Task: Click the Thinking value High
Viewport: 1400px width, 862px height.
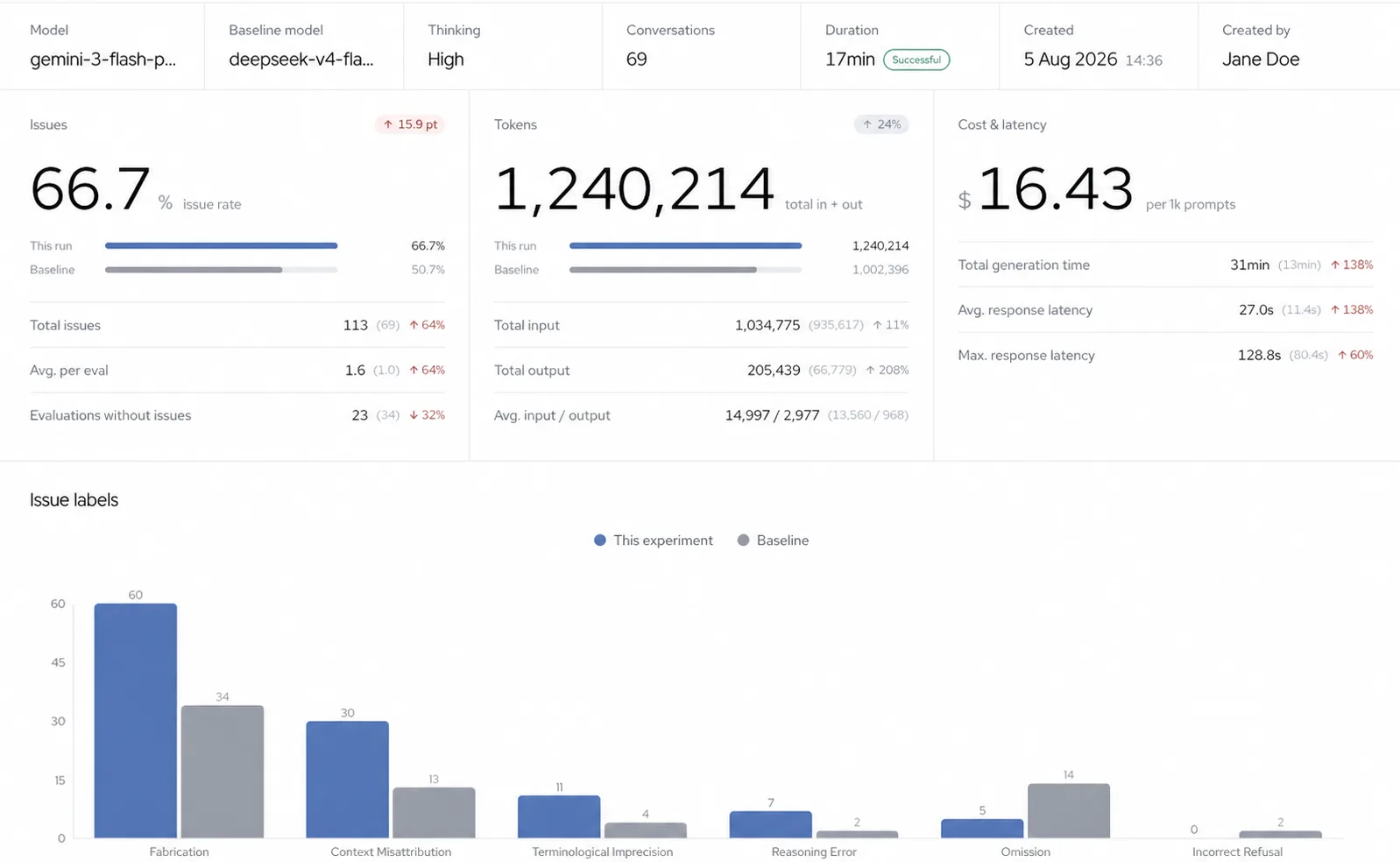Action: tap(446, 60)
